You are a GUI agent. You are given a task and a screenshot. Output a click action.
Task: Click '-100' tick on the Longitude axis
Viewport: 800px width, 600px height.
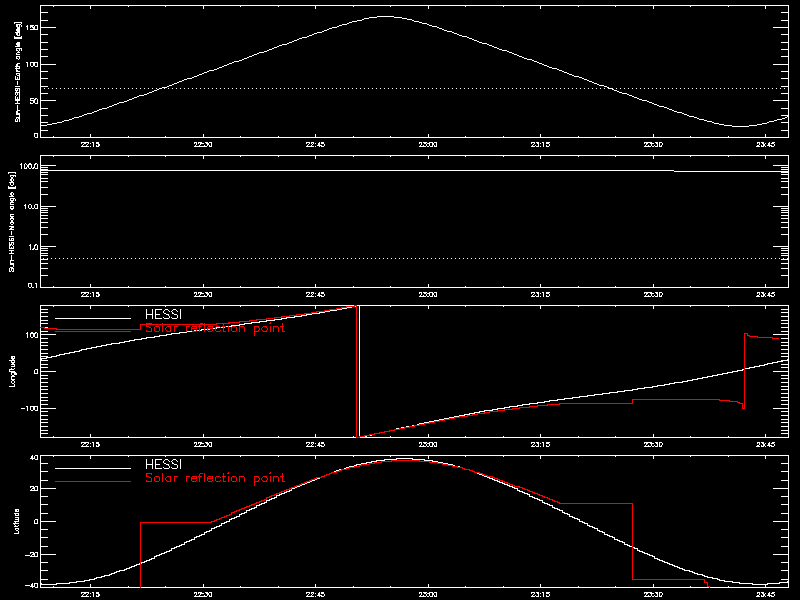pyautogui.click(x=30, y=408)
